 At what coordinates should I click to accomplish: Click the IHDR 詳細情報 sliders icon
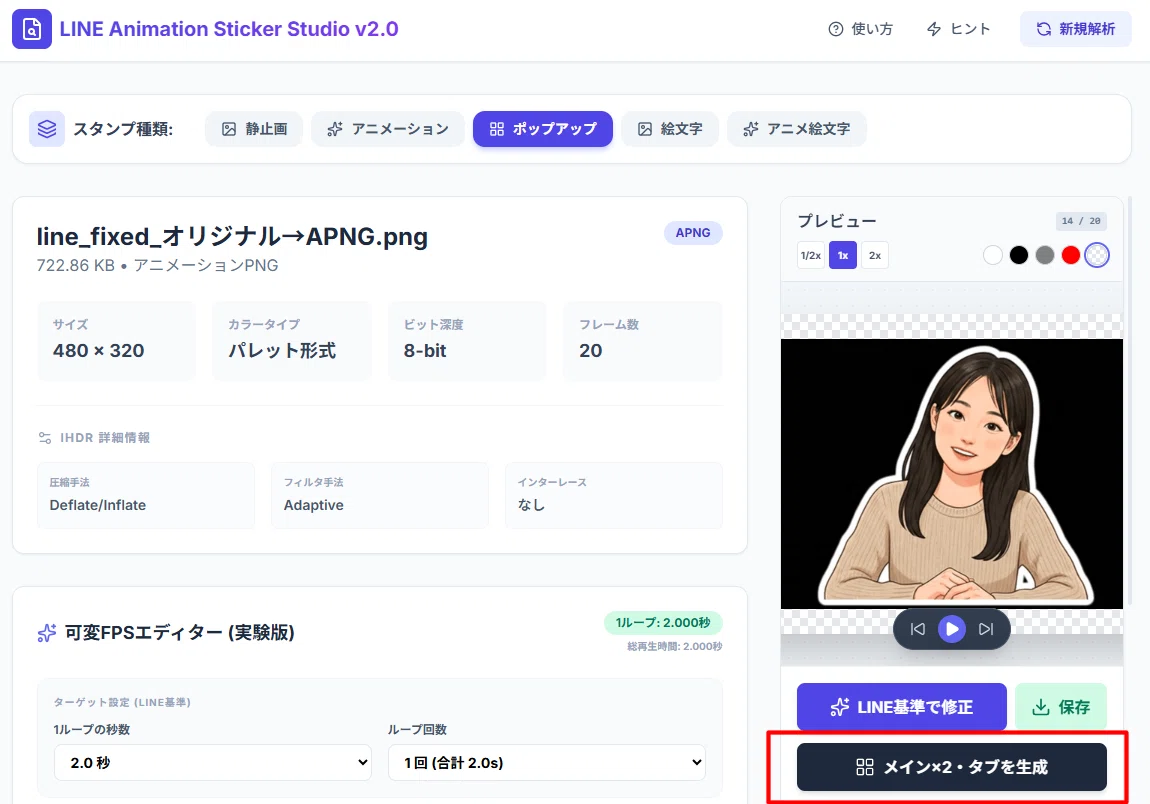tap(45, 438)
